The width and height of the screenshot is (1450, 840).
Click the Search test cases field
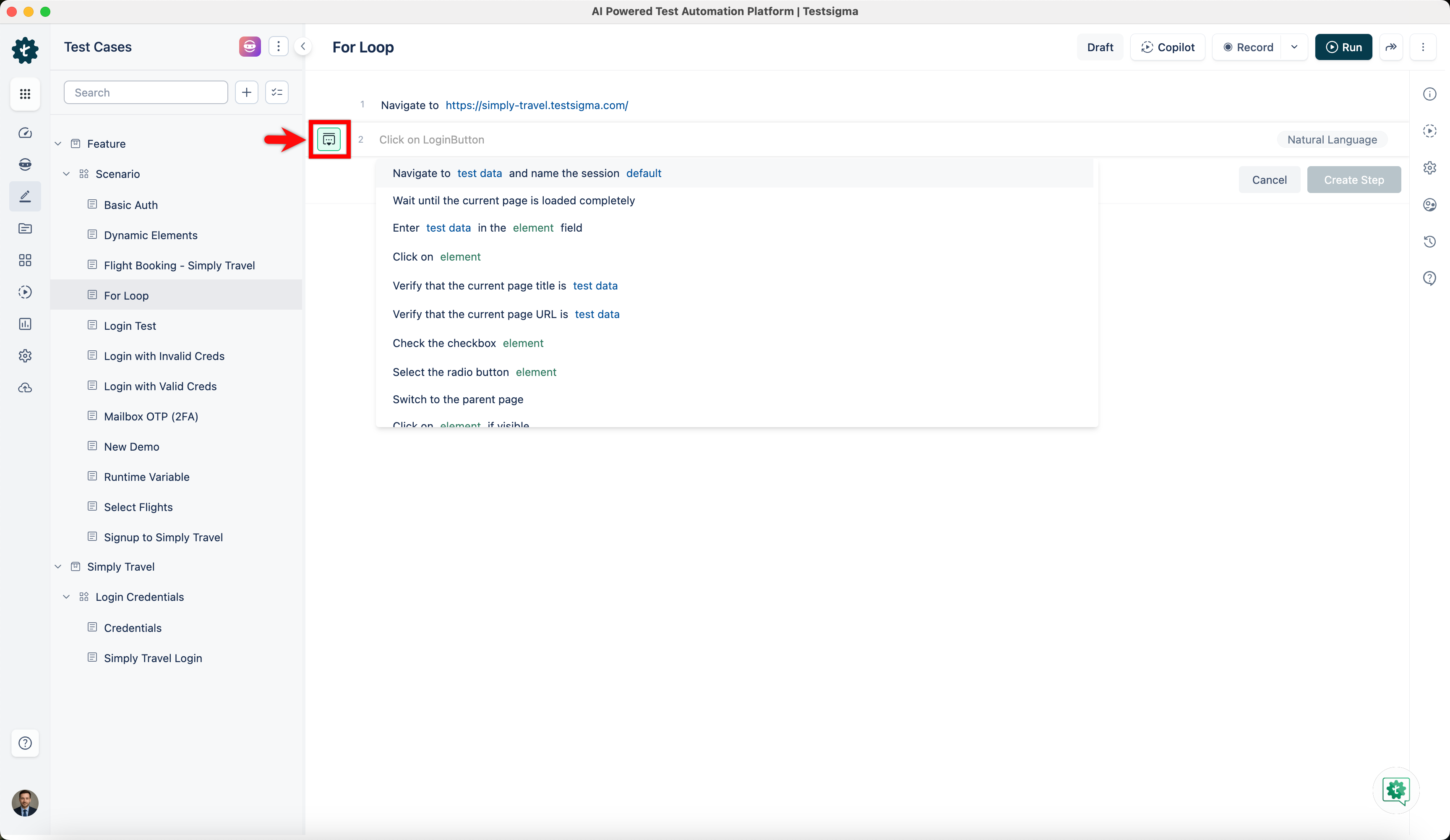[x=146, y=93]
